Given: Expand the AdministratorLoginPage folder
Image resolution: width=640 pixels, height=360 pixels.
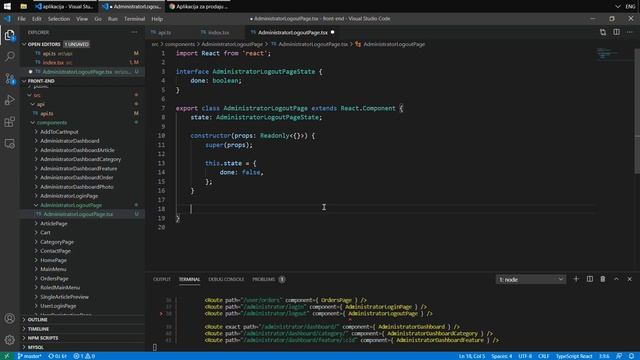Looking at the screenshot, I should pyautogui.click(x=69, y=196).
